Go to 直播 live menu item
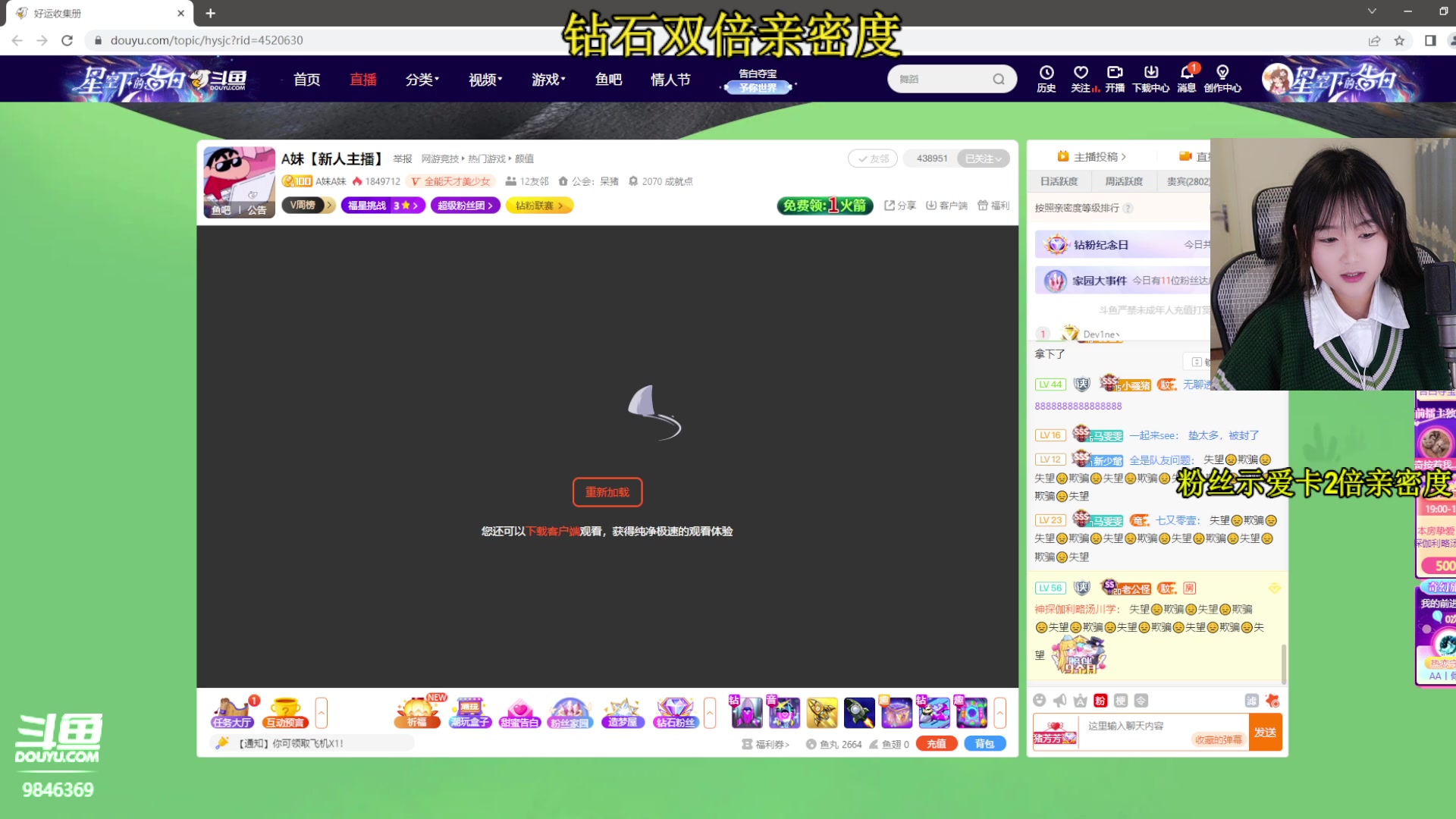The width and height of the screenshot is (1456, 819). pyautogui.click(x=363, y=80)
